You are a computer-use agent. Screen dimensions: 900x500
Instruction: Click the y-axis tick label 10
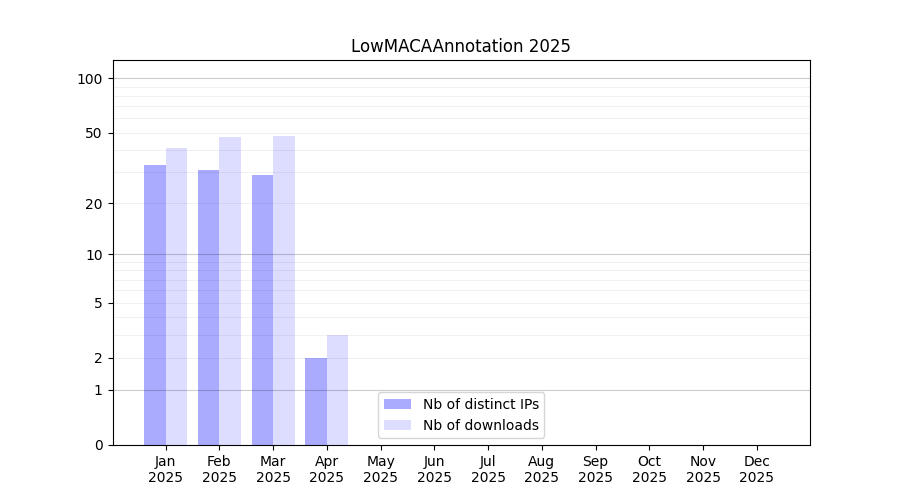click(x=94, y=254)
